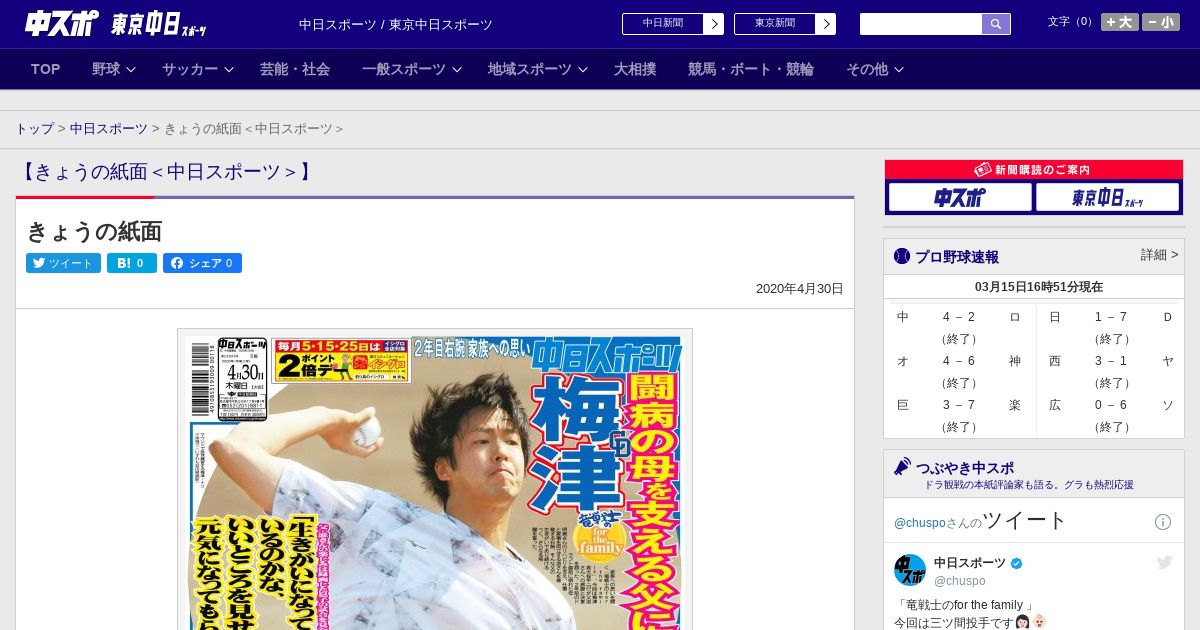The height and width of the screenshot is (630, 1200).
Task: Click the verified badge next to 中日スポーツ
Action: point(1017,563)
